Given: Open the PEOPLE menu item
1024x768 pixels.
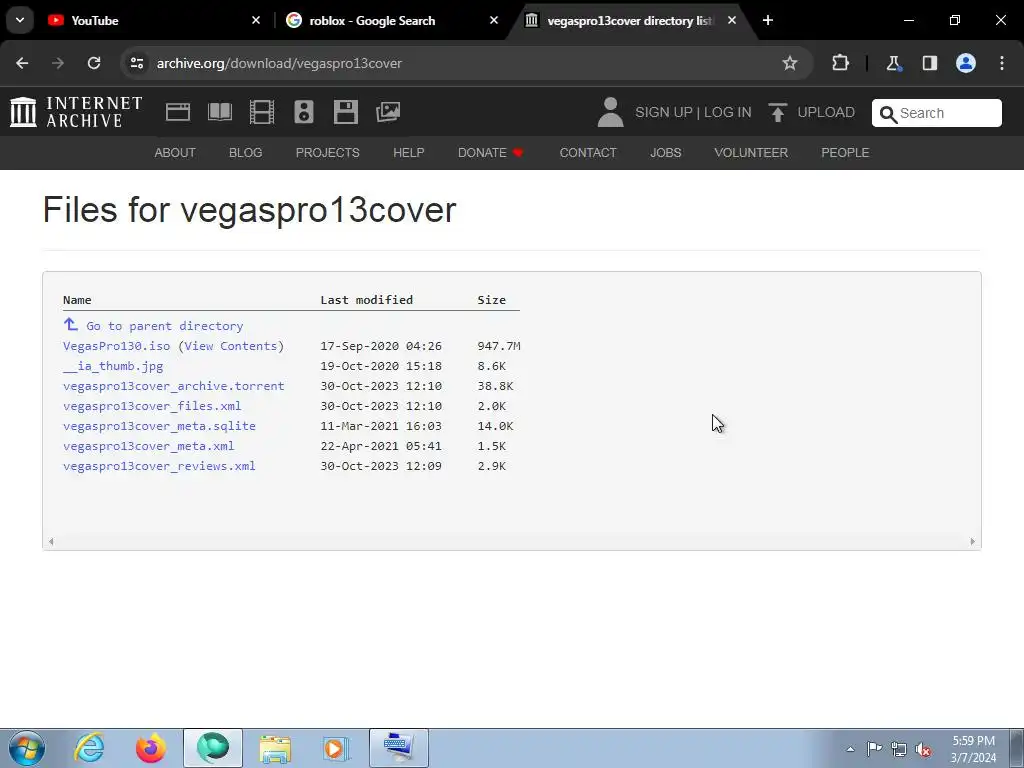Looking at the screenshot, I should point(845,153).
